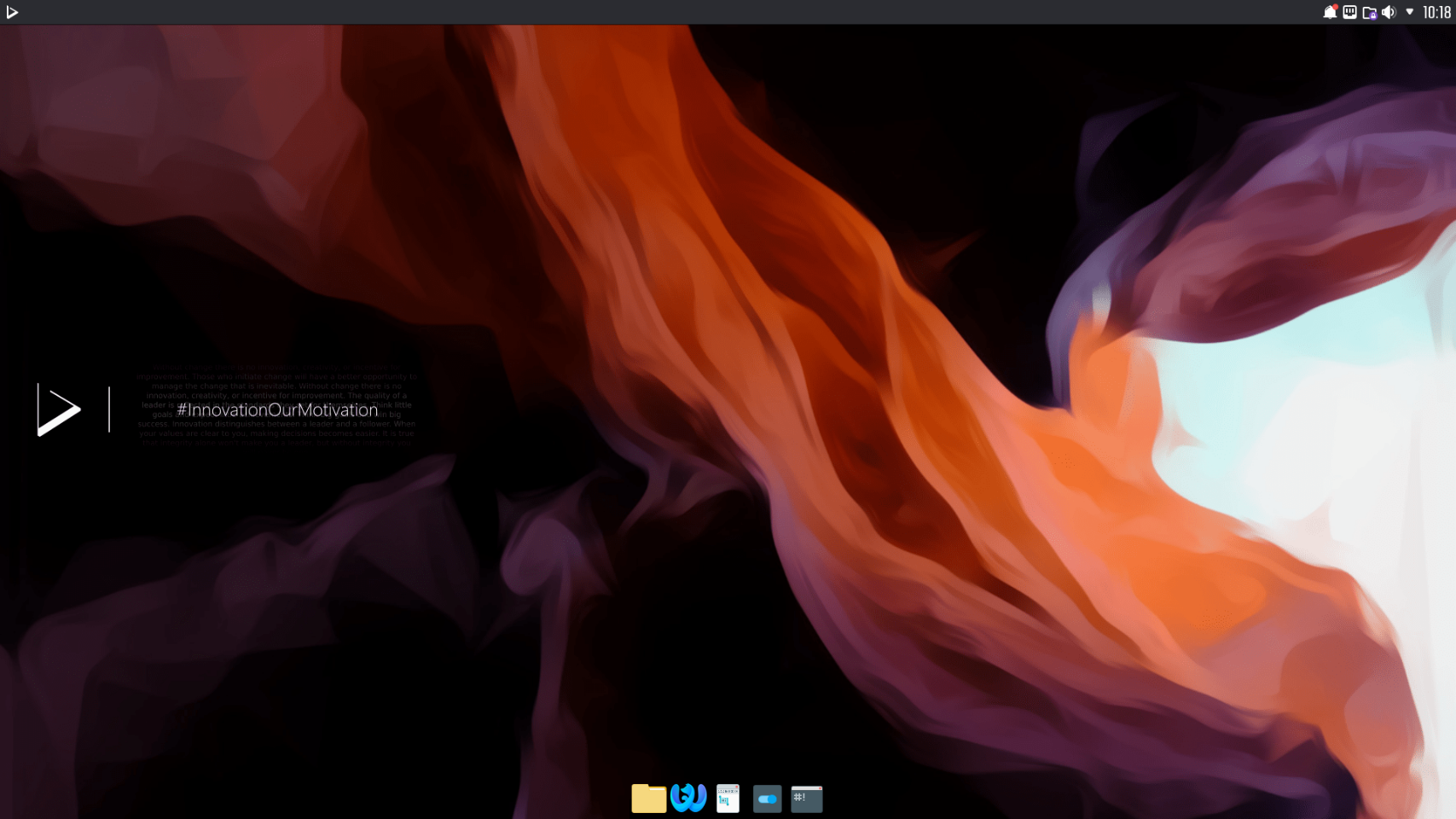Screen dimensions: 1456x819
Task: Launch the terminal from the dock
Action: (x=806, y=799)
